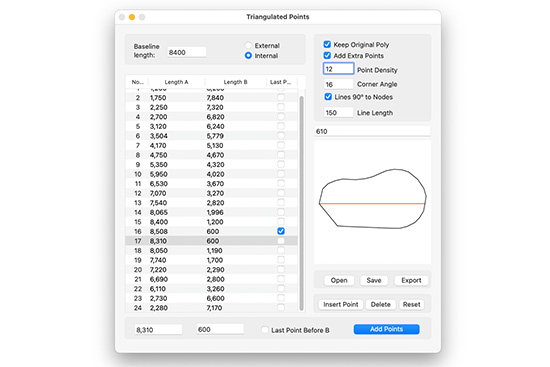This screenshot has height=367, width=550.
Task: Click the Length B entry field showing 600
Action: [x=220, y=329]
